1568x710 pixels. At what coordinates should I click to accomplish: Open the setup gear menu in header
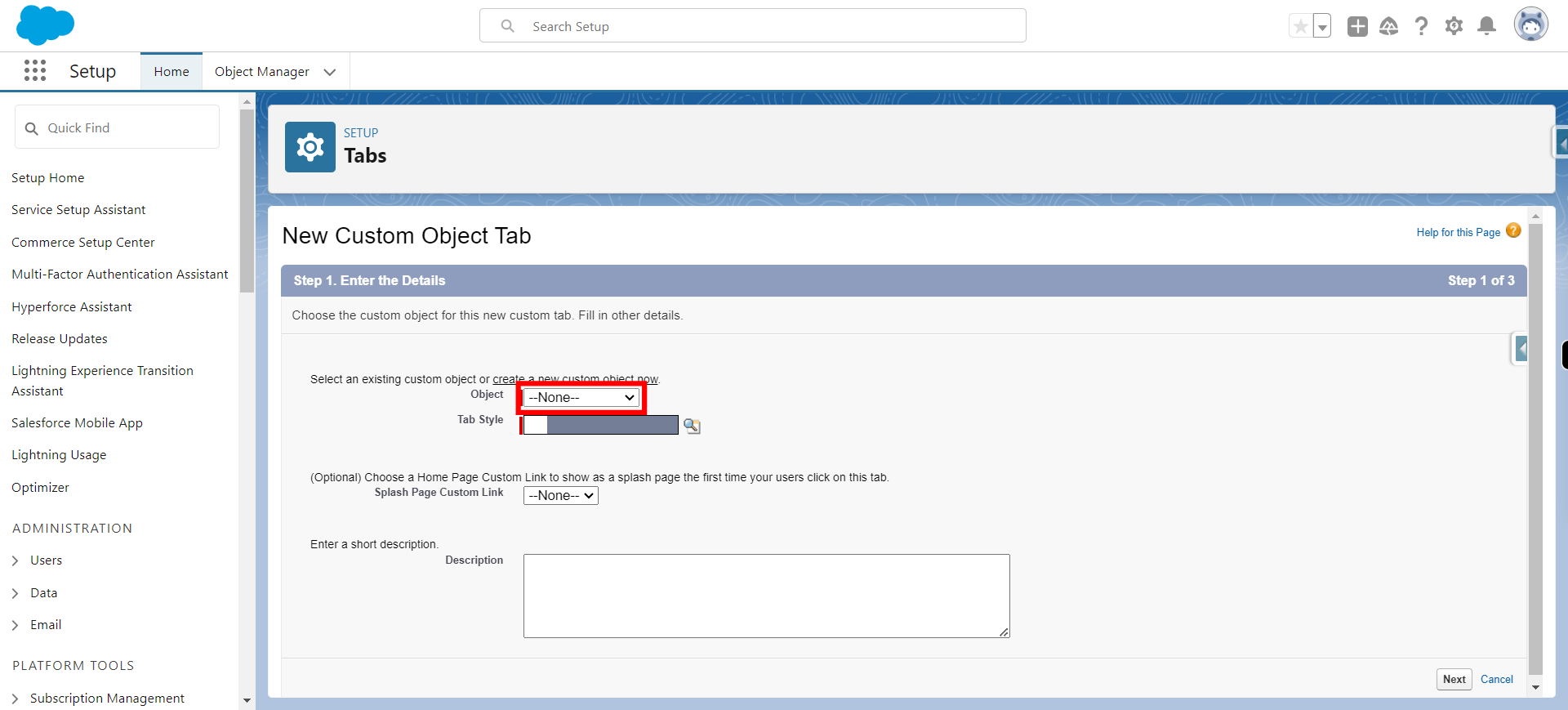click(x=1454, y=26)
